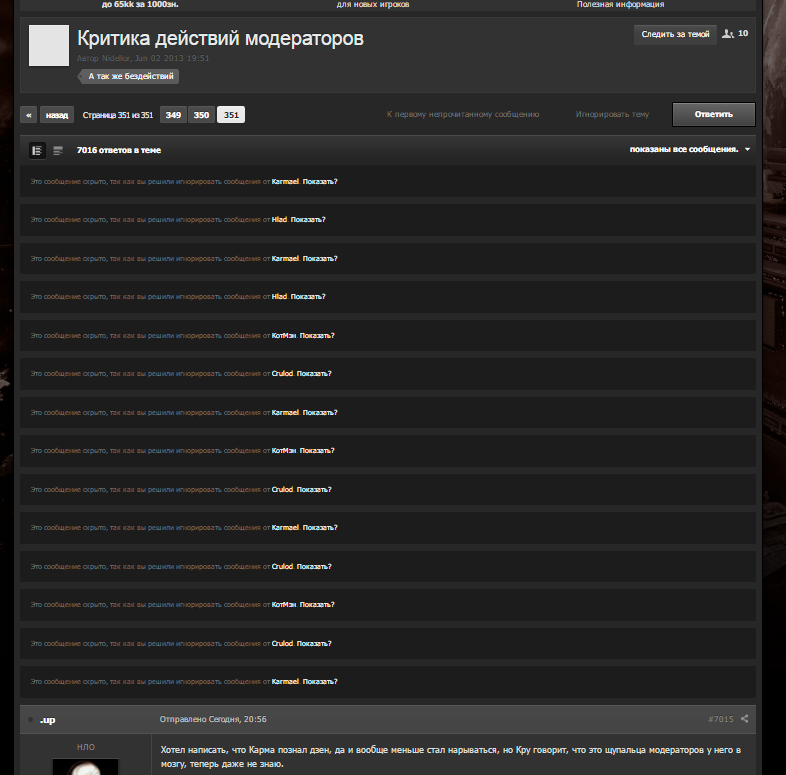The width and height of the screenshot is (786, 775).
Task: Switch to the standard post view icon
Action: 37,150
